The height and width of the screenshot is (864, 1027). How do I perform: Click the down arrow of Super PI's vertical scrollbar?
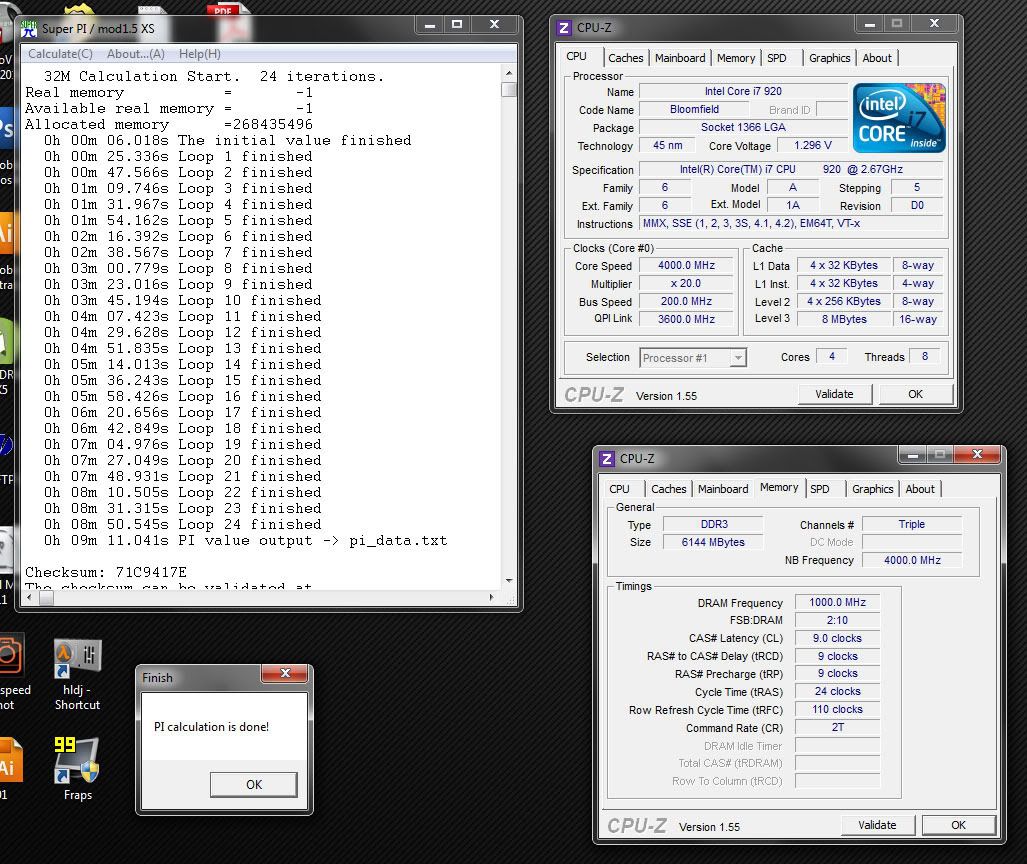tap(509, 581)
